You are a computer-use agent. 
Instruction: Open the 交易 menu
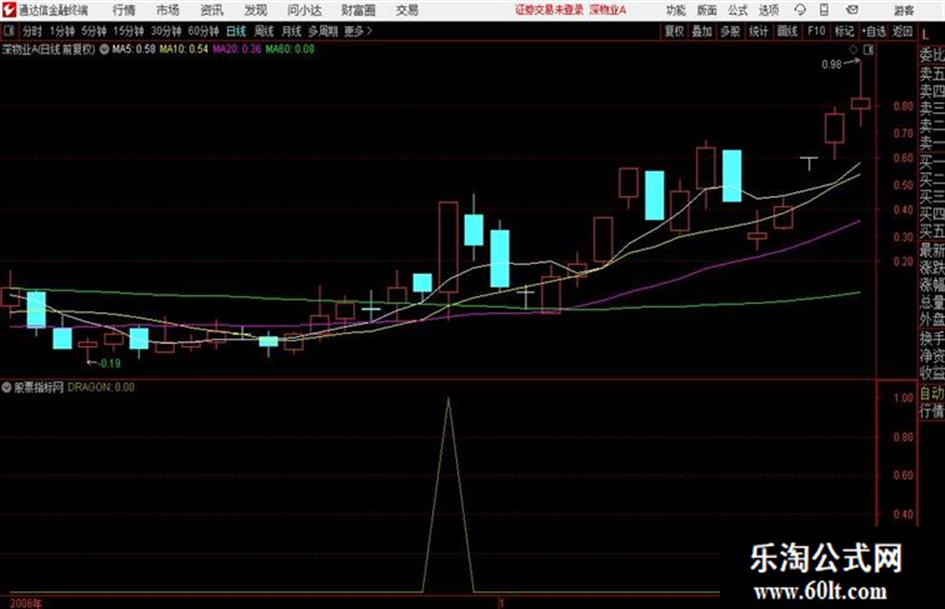coord(407,10)
